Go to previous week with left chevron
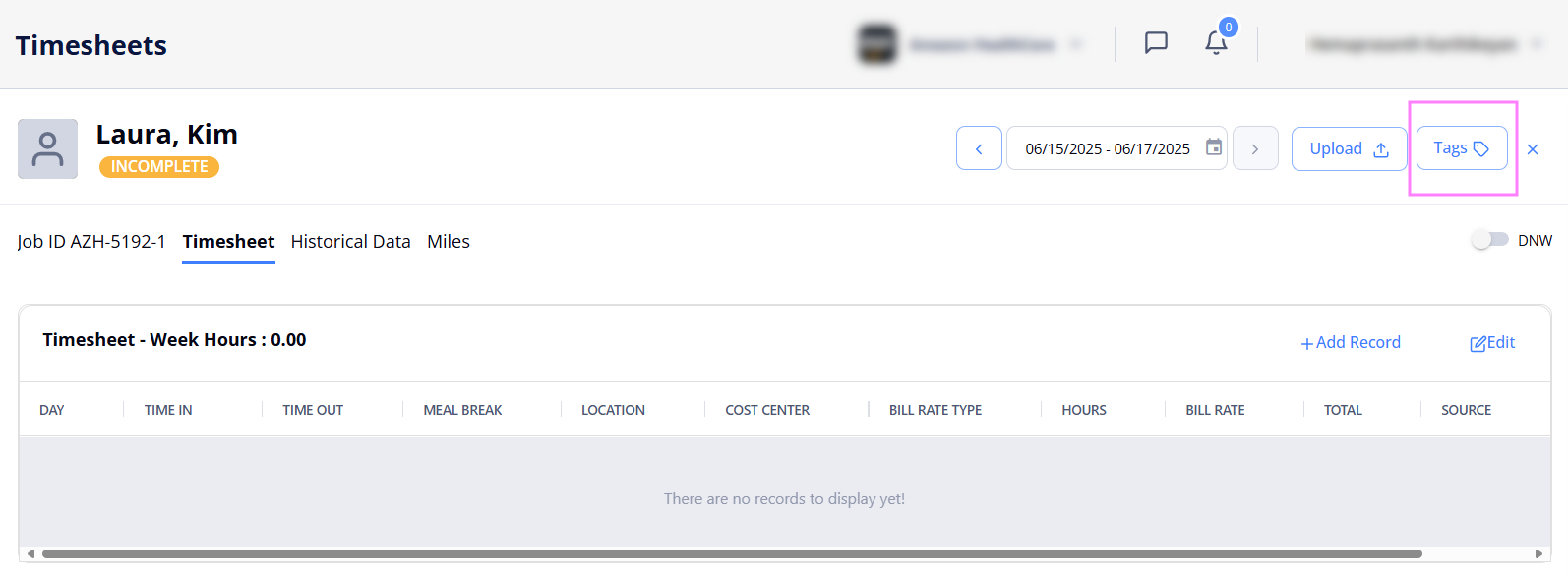This screenshot has height=579, width=1568. point(979,148)
